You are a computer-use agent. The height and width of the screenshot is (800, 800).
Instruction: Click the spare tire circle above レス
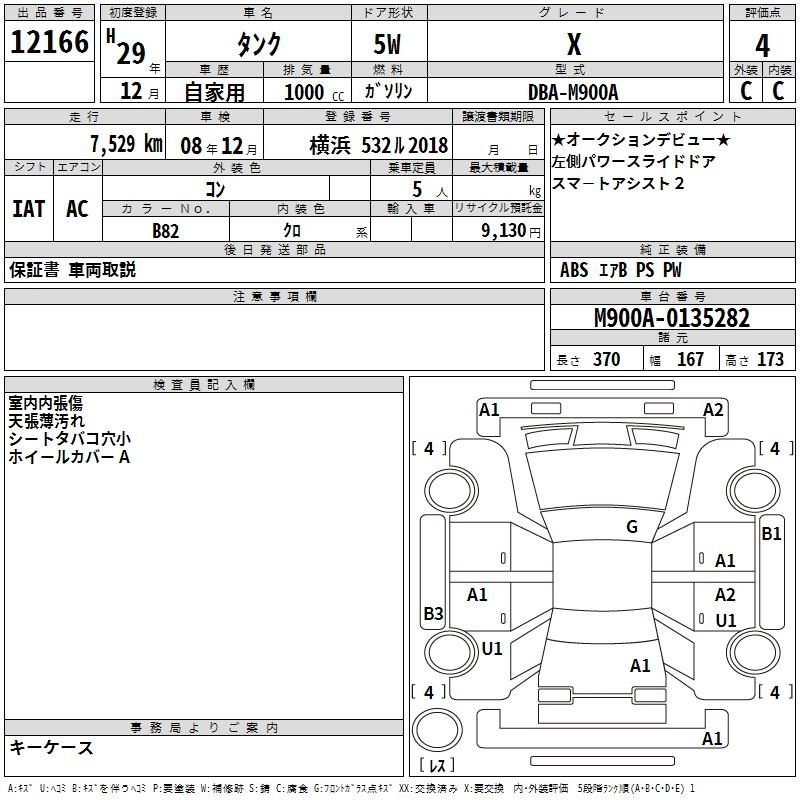pyautogui.click(x=437, y=730)
